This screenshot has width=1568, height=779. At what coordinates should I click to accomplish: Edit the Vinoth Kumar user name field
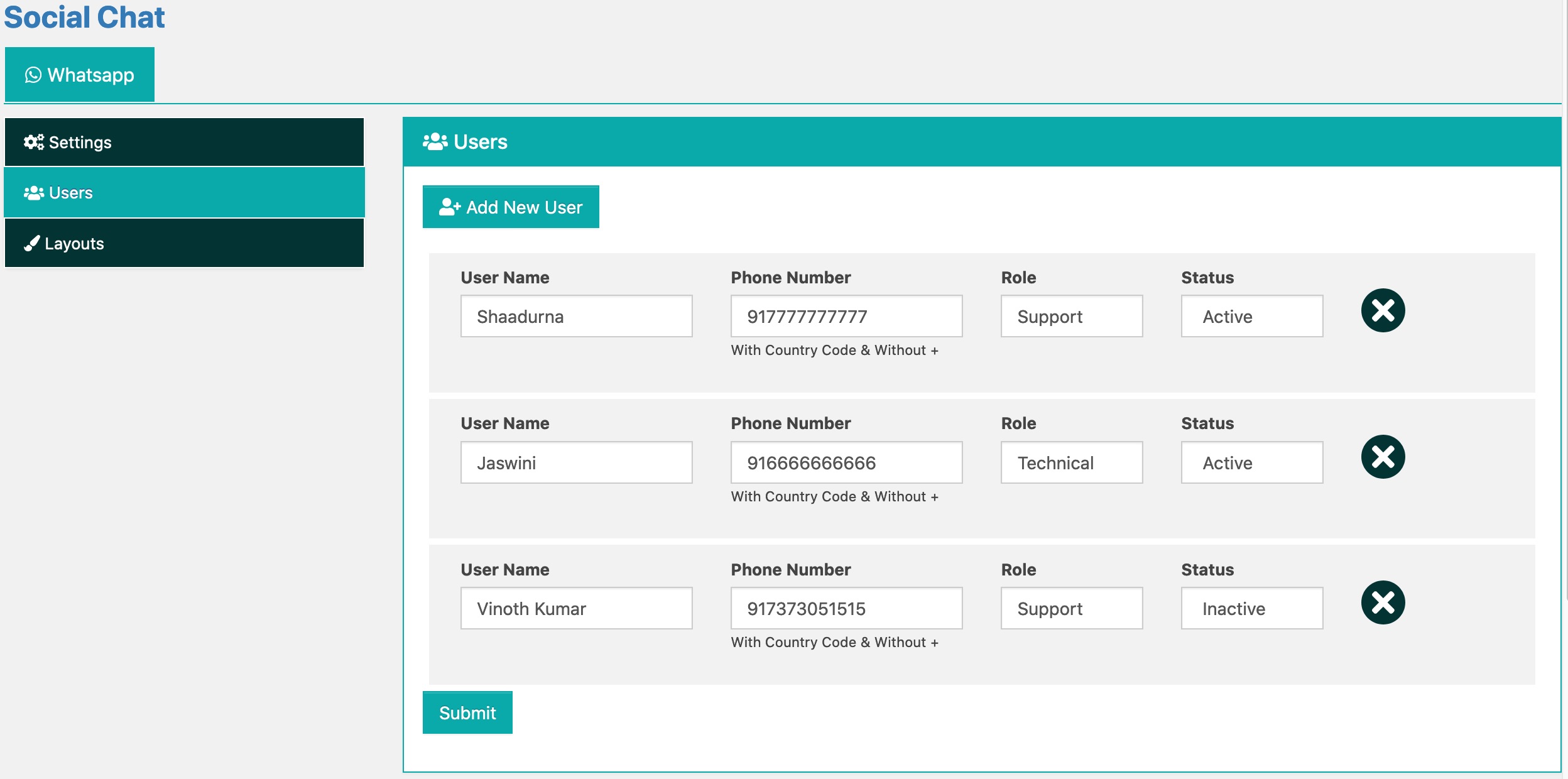577,608
